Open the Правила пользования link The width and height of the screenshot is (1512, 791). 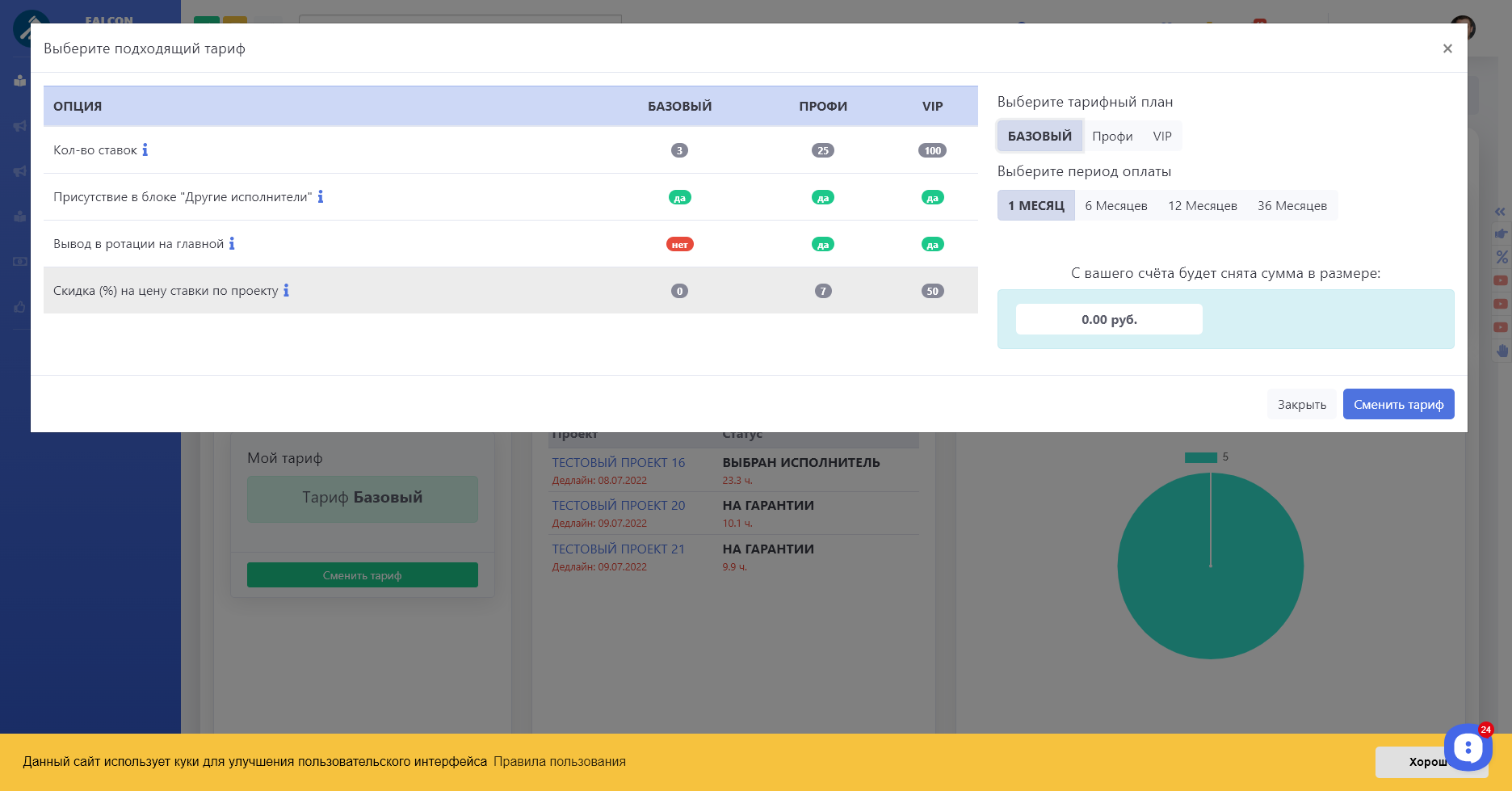(x=559, y=762)
